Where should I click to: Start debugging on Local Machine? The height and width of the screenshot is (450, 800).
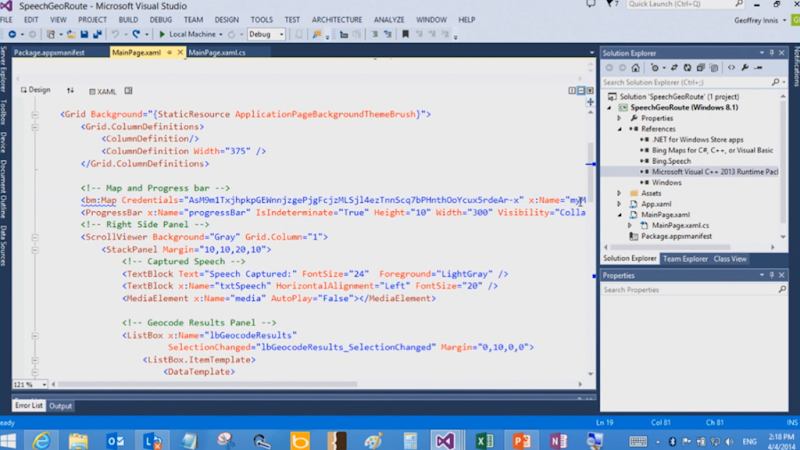187,34
